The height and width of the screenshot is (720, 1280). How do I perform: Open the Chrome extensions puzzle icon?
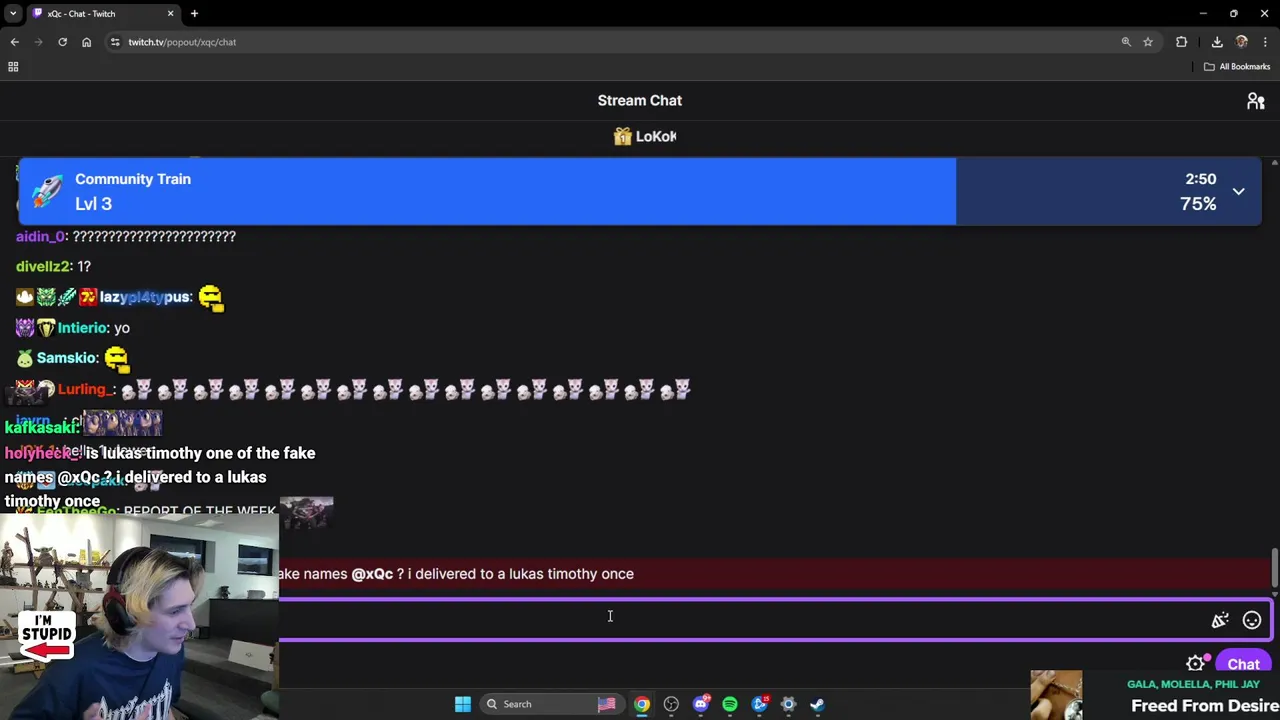(1182, 42)
